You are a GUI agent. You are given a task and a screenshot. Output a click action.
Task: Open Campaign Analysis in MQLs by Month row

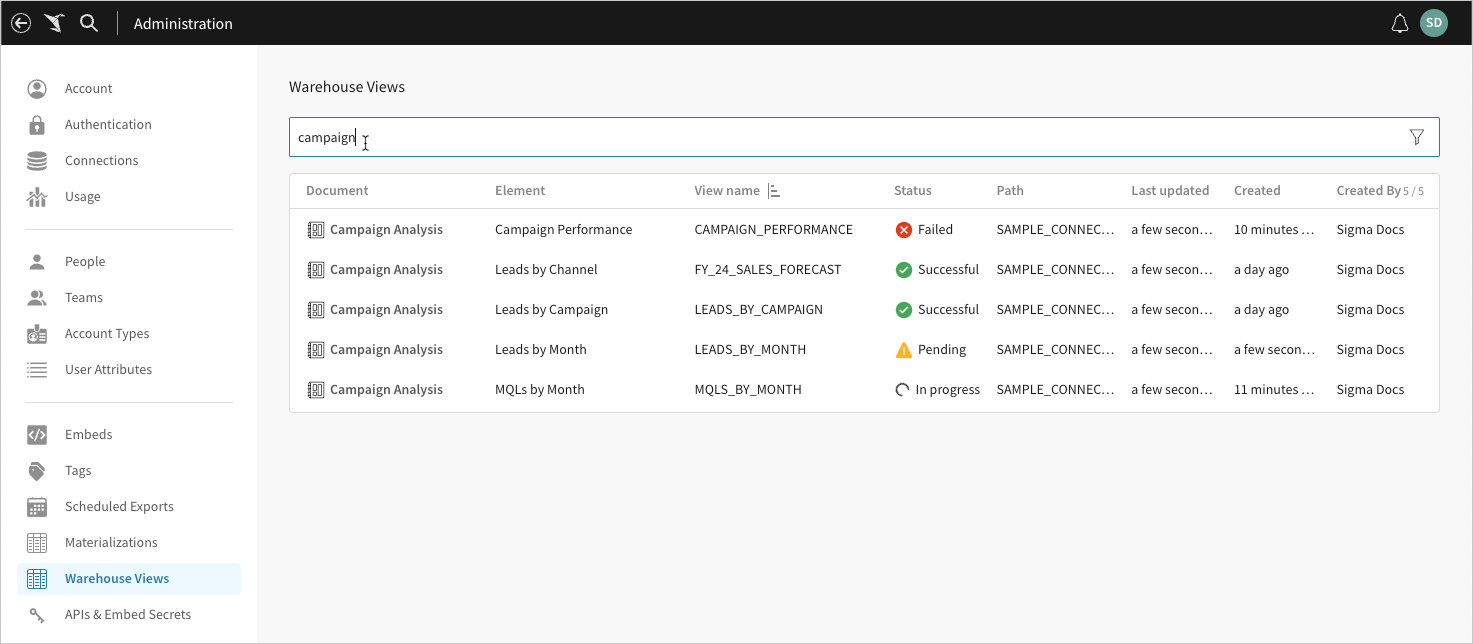click(386, 390)
